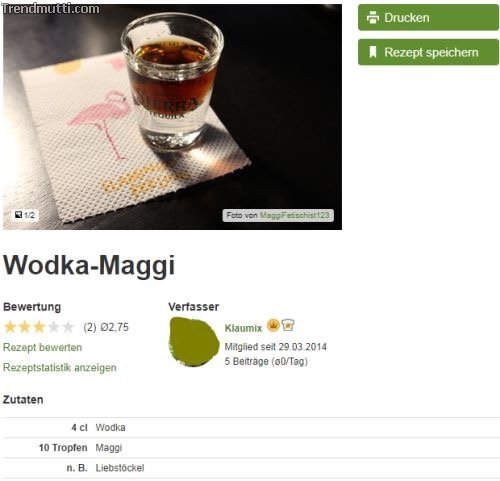Image resolution: width=500 pixels, height=481 pixels.
Task: Click the Wodka-Maggi shot glass photo
Action: pyautogui.click(x=172, y=117)
